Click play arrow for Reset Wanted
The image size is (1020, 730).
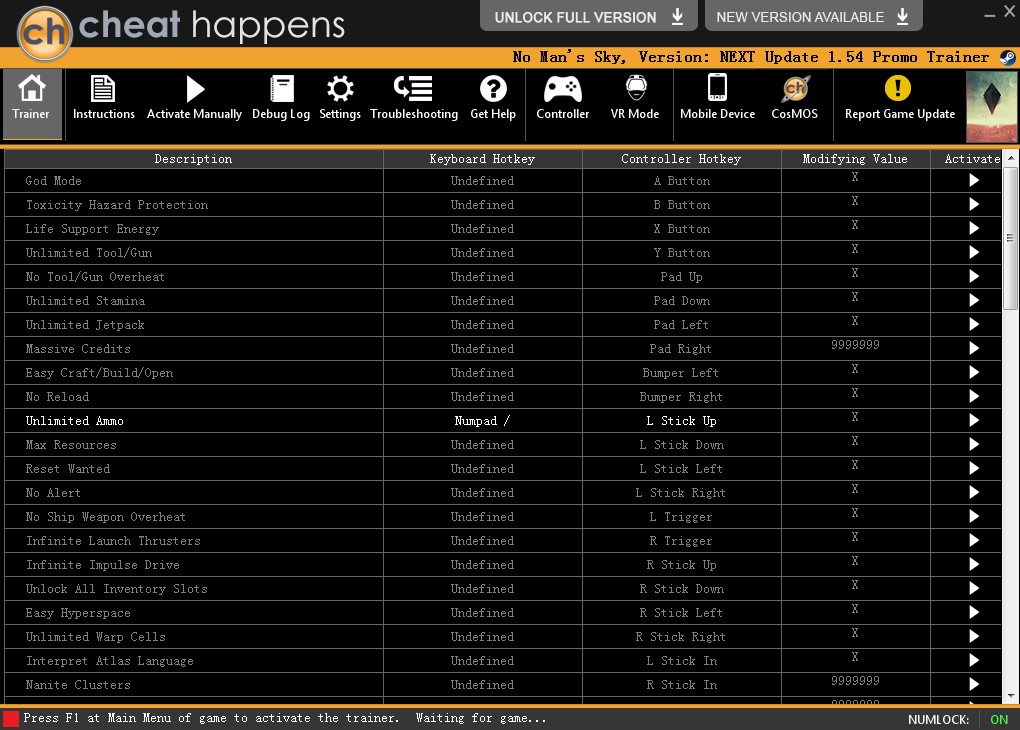[x=973, y=468]
